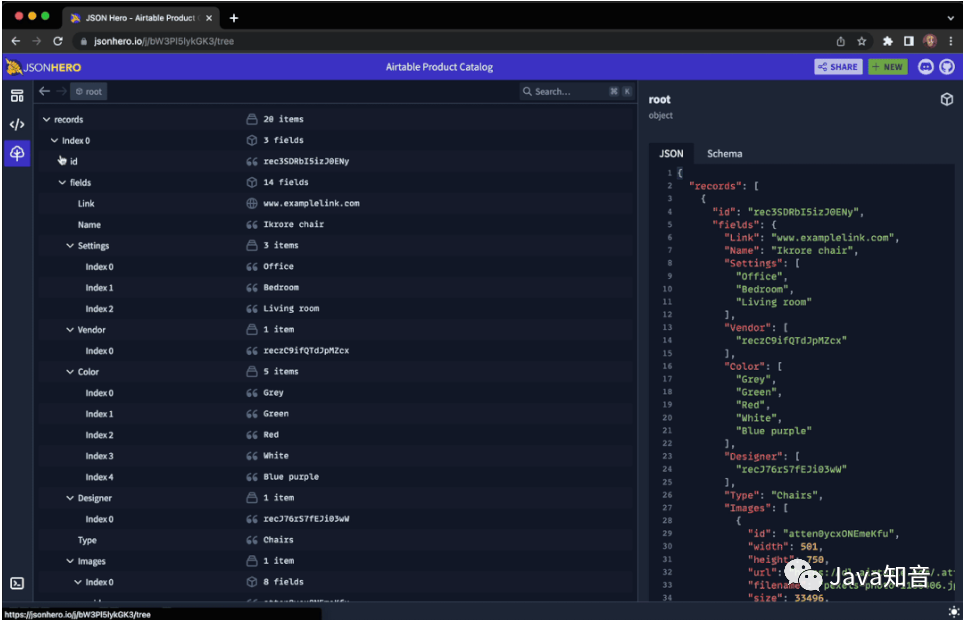Viewport: 963px width, 620px height.
Task: Collapse the Designer node
Action: click(x=70, y=498)
